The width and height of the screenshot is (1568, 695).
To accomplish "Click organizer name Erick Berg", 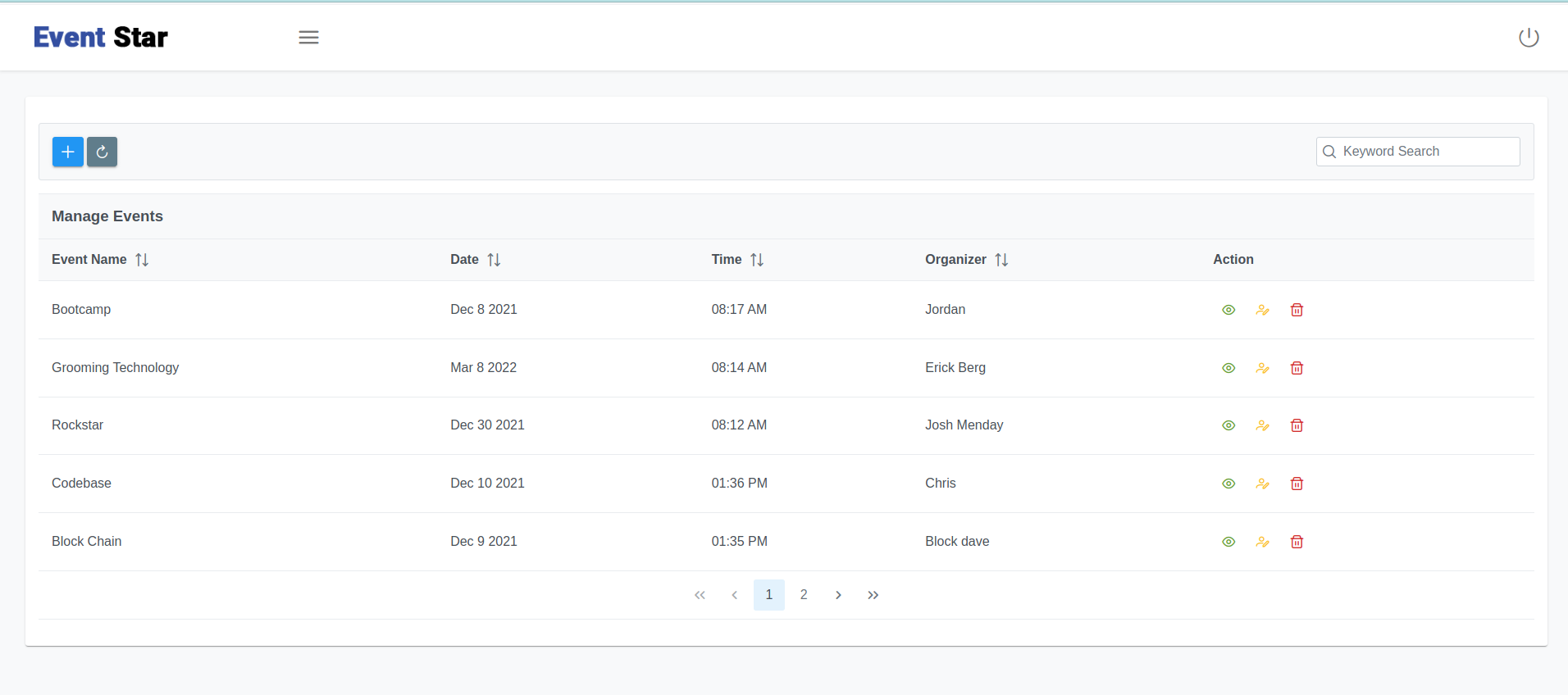I will [955, 368].
